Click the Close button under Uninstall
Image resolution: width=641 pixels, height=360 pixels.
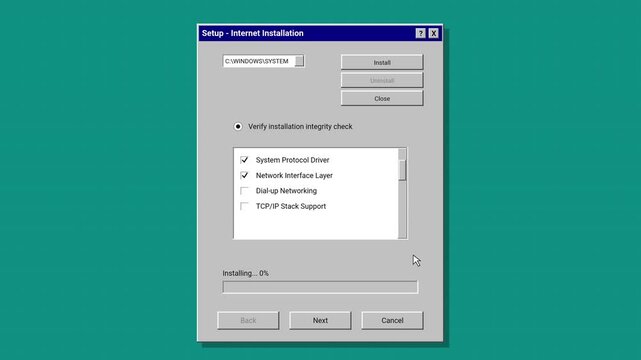click(x=382, y=98)
